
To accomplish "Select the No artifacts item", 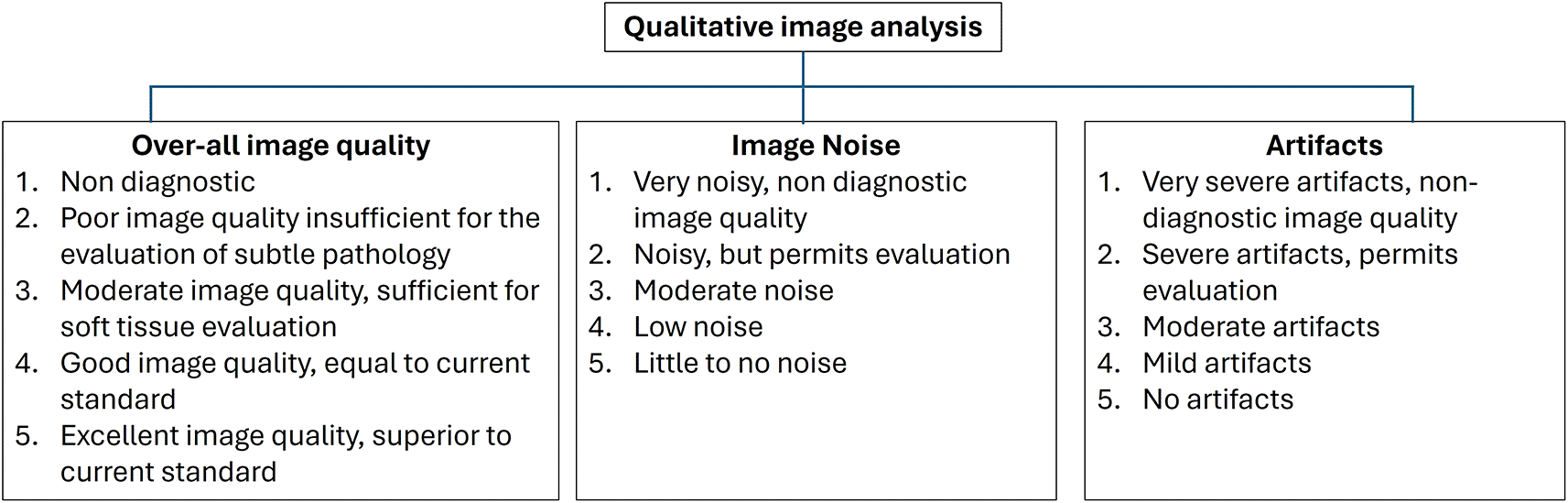I will click(x=1217, y=399).
